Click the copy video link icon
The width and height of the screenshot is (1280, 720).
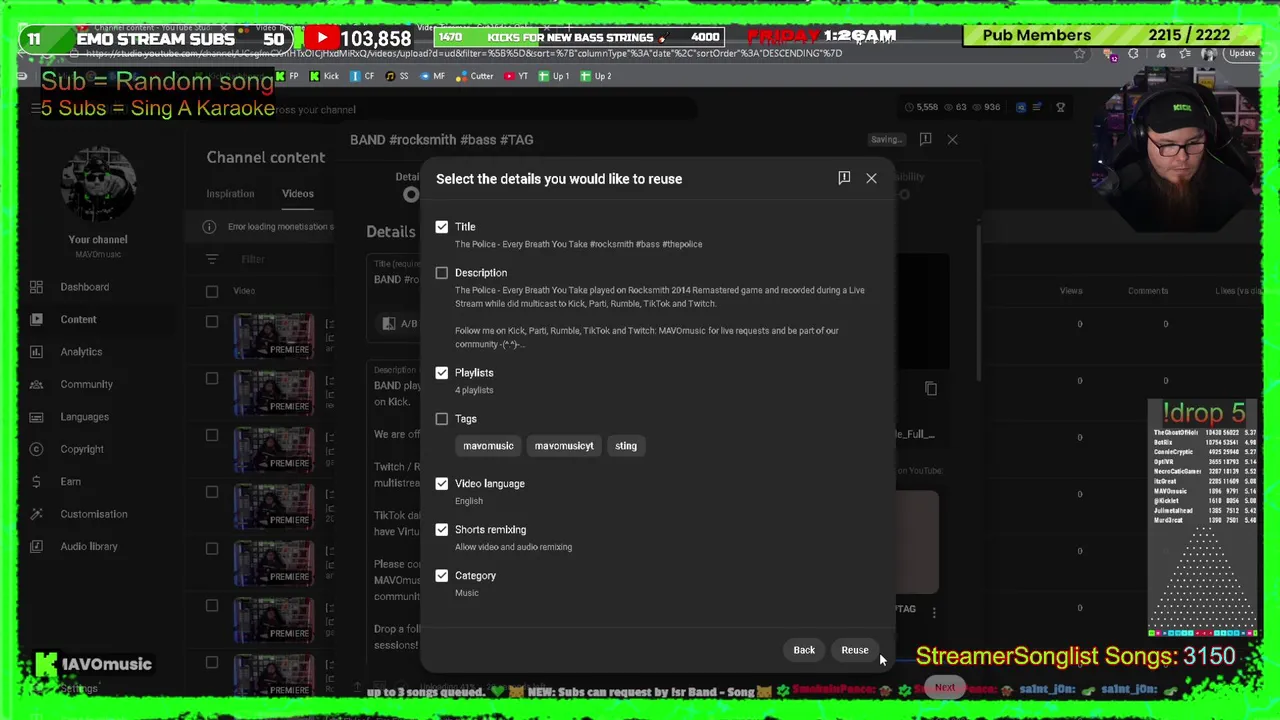click(x=931, y=389)
